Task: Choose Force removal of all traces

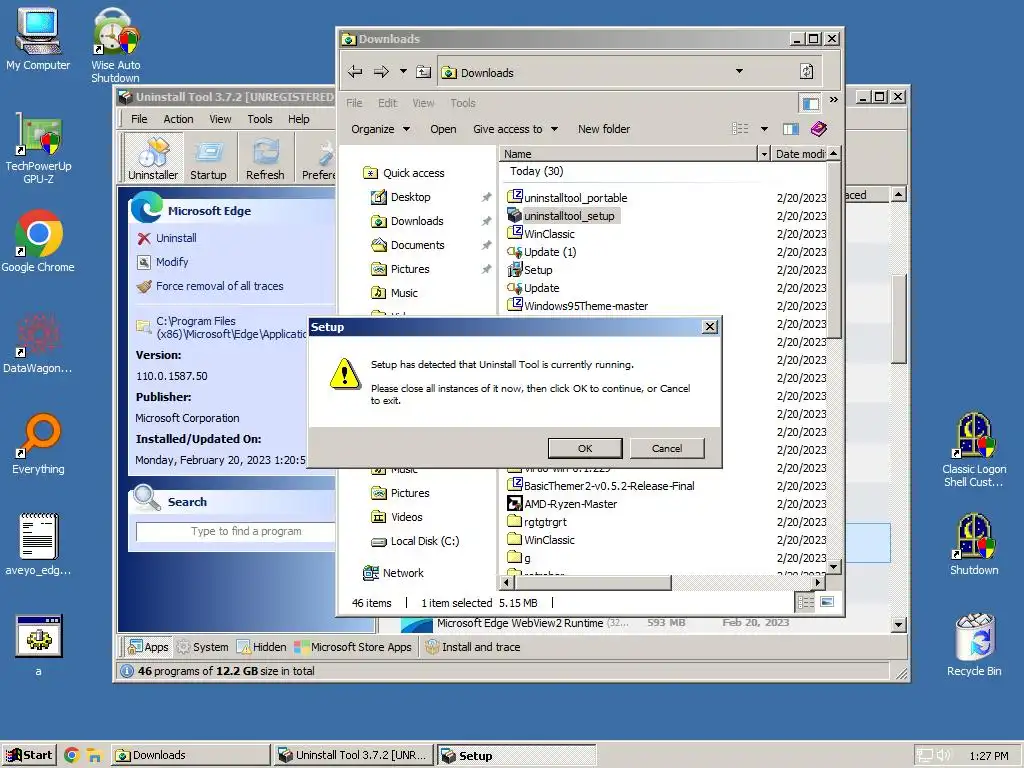Action: 210,286
